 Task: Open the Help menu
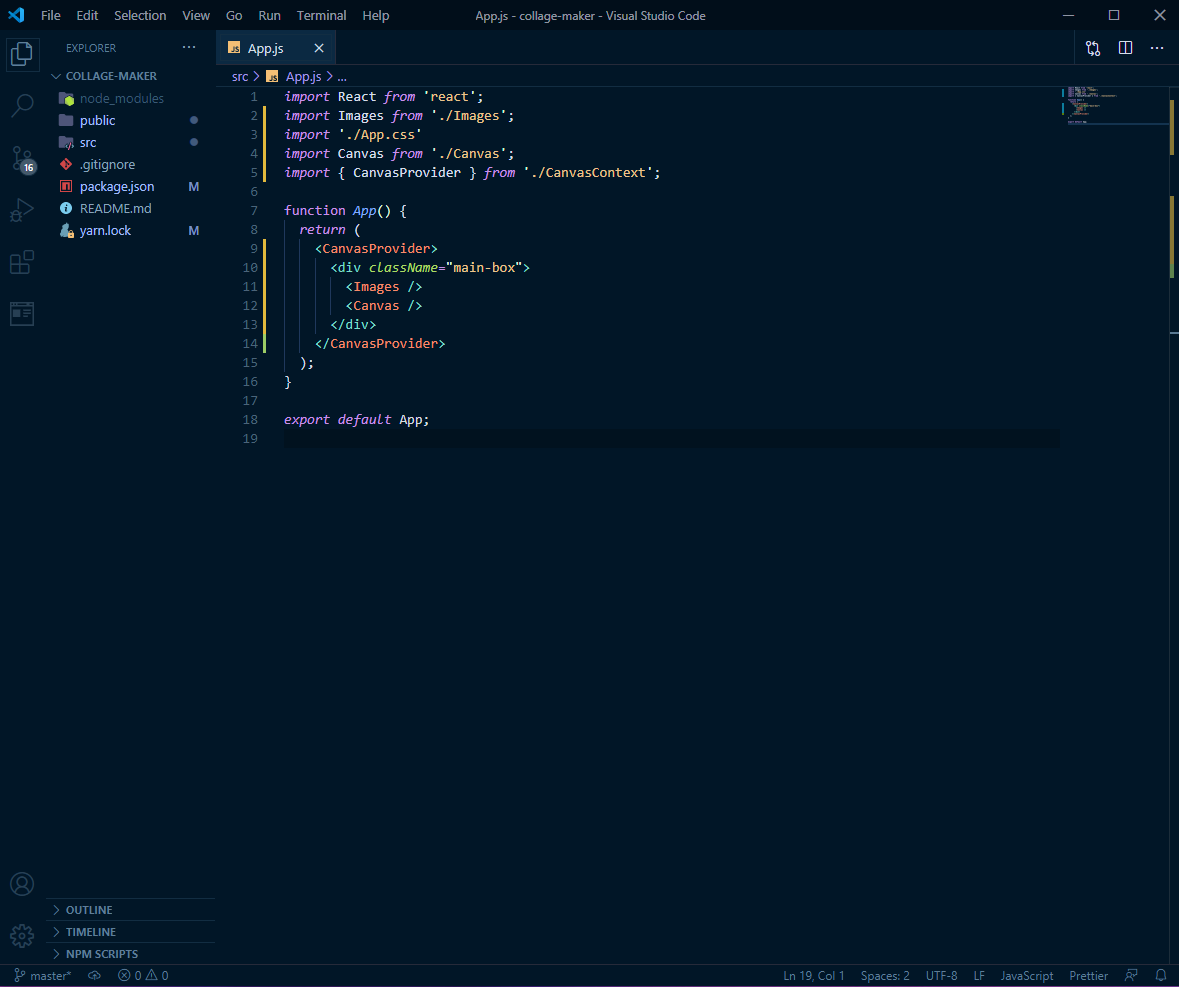(x=375, y=15)
